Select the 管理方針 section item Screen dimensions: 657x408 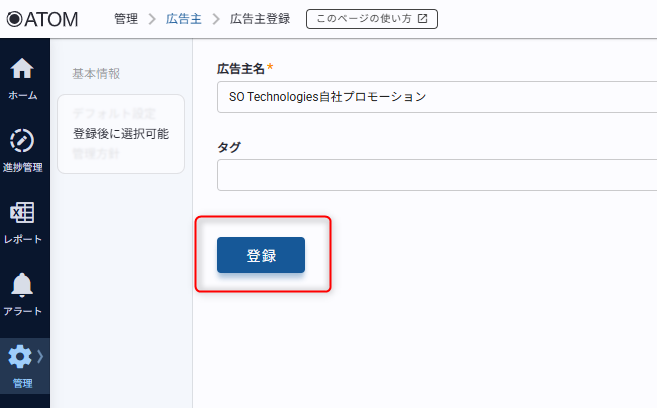coord(96,154)
